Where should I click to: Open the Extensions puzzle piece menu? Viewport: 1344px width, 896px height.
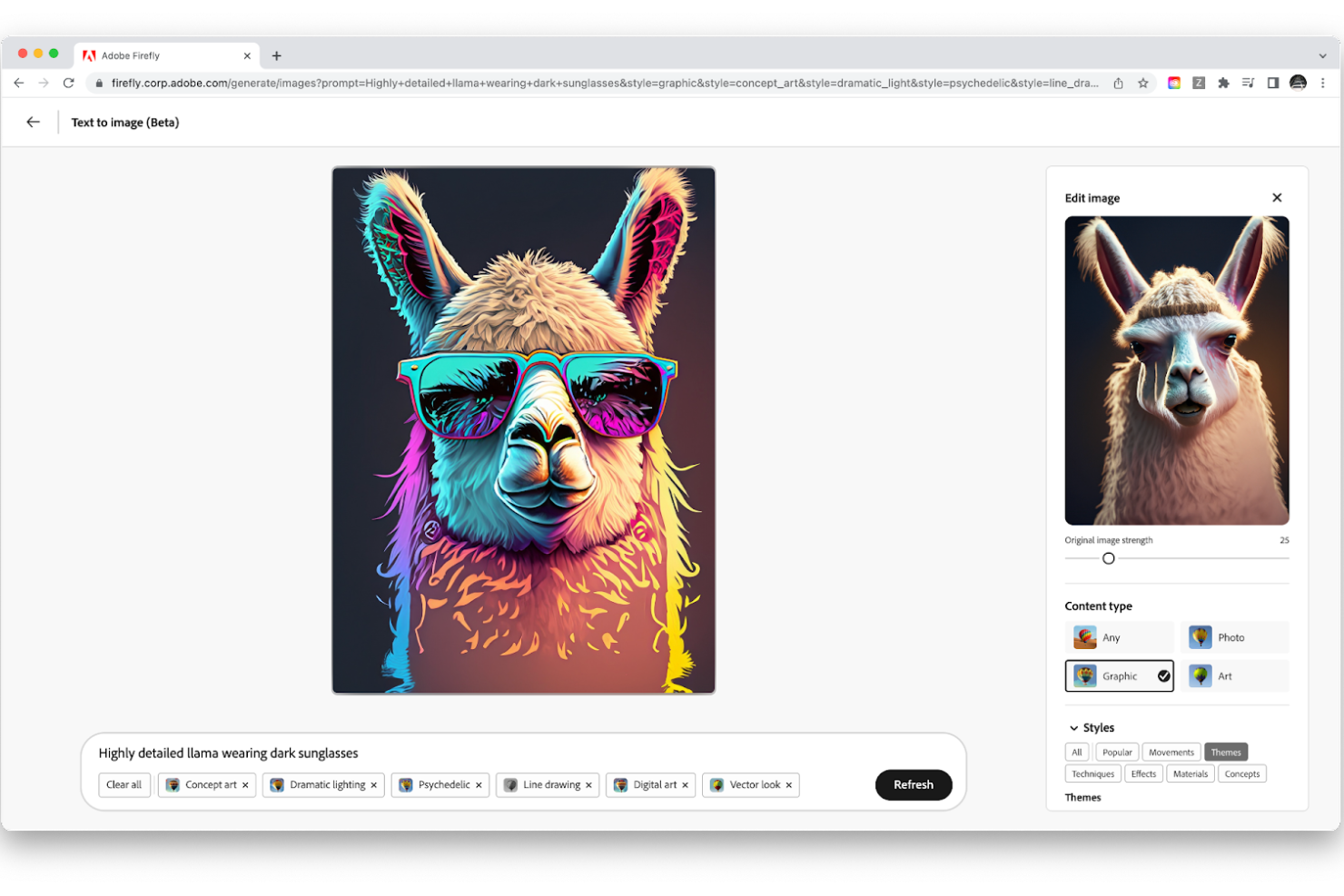click(x=1223, y=83)
